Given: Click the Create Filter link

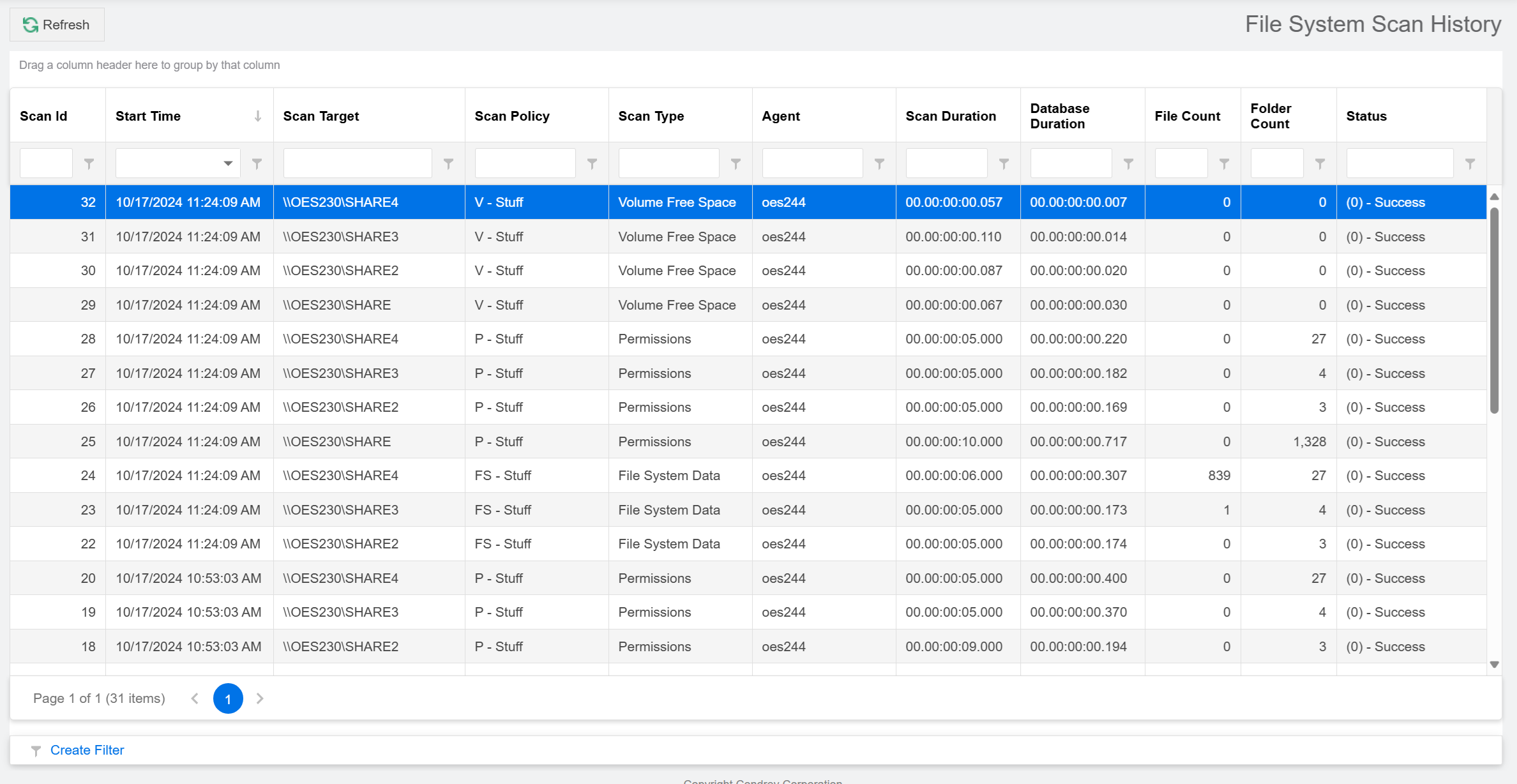Looking at the screenshot, I should (x=87, y=750).
